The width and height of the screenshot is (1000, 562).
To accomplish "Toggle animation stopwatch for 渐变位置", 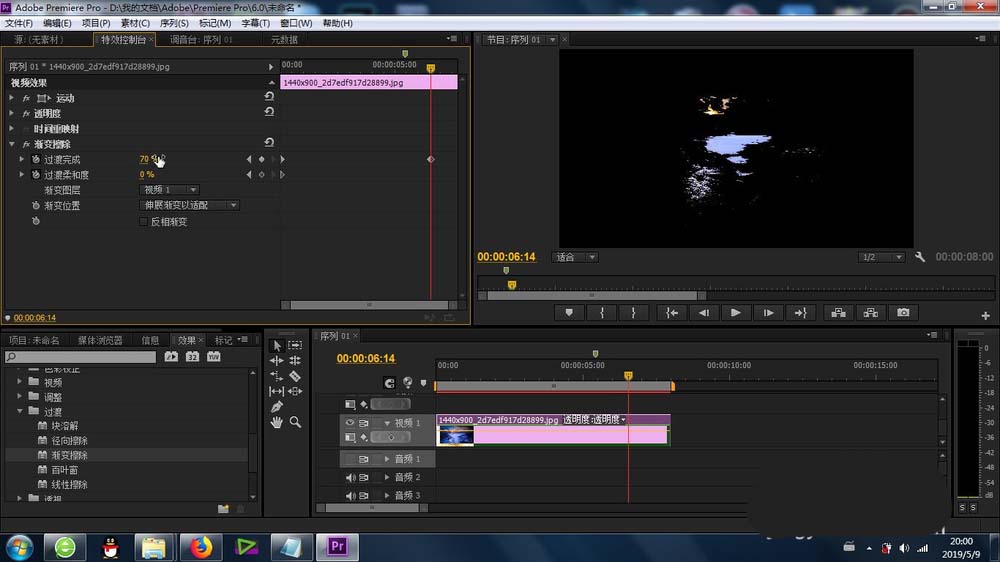I will pyautogui.click(x=36, y=205).
